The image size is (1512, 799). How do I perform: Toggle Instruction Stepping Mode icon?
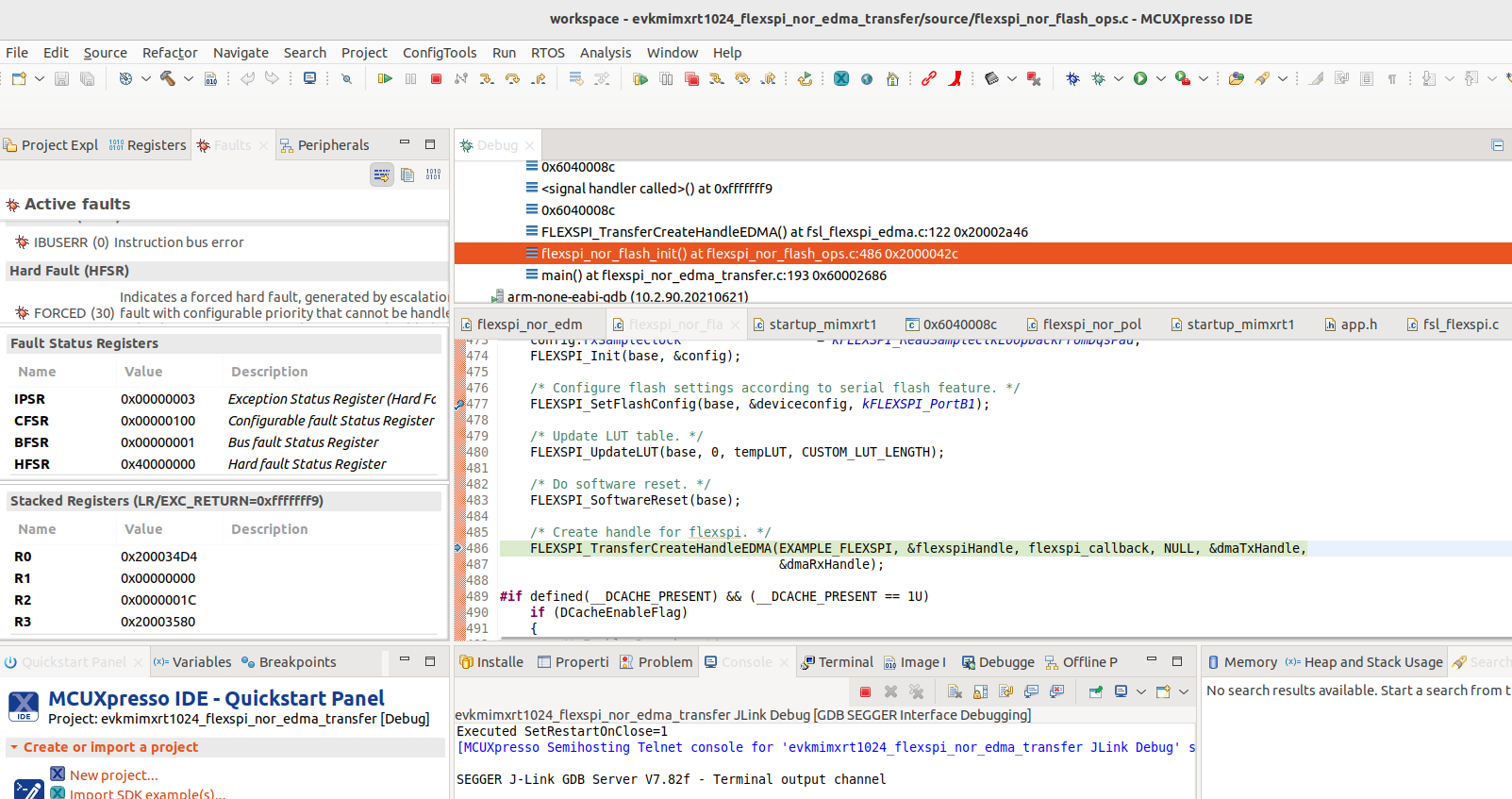coord(576,79)
